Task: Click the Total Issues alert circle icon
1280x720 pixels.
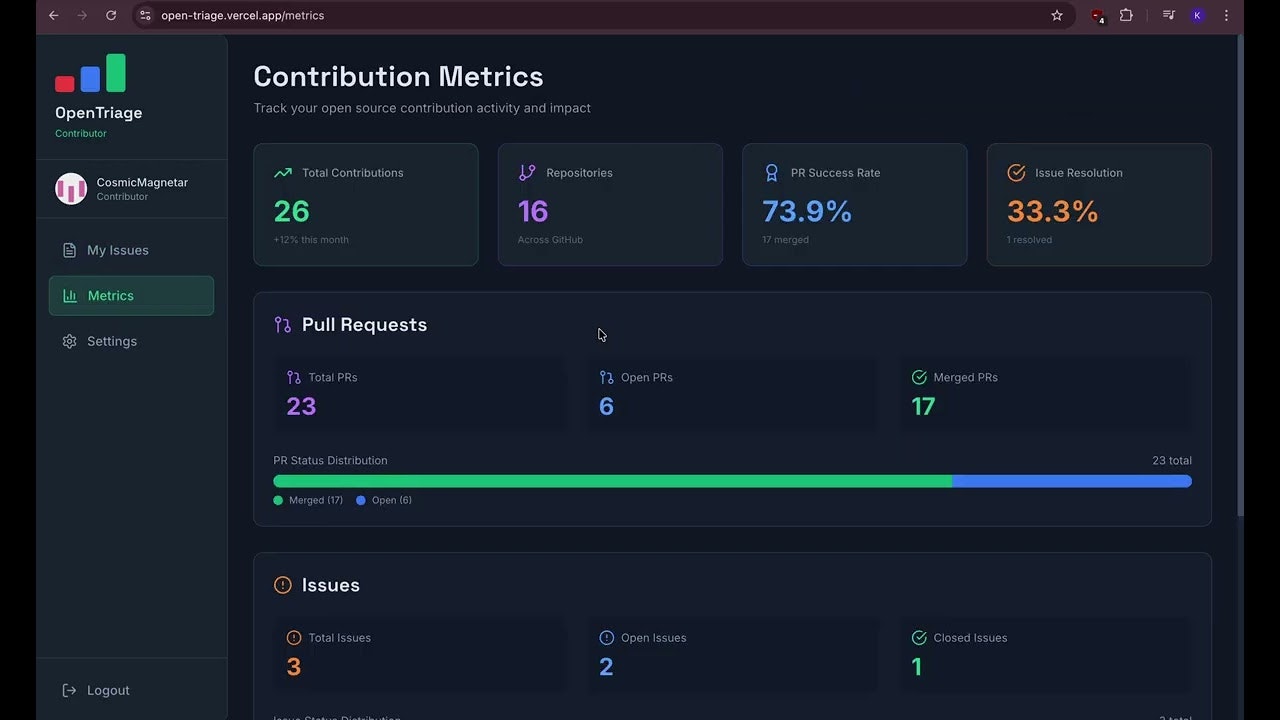Action: coord(294,637)
